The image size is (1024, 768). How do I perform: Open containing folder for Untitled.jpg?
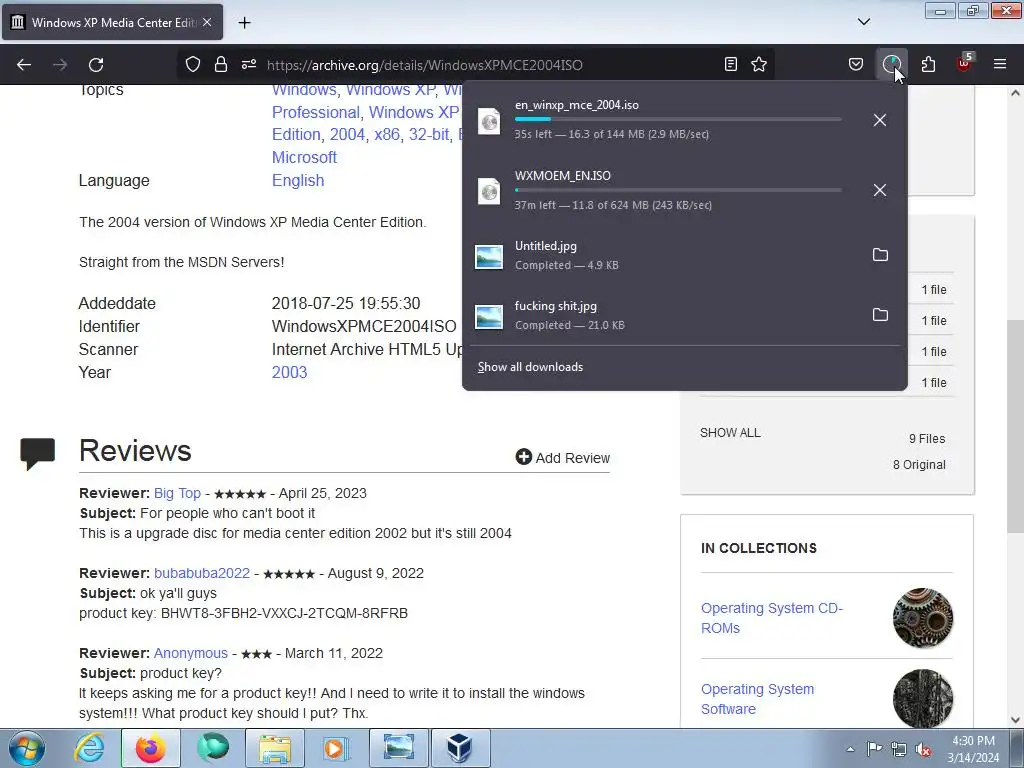(x=880, y=255)
